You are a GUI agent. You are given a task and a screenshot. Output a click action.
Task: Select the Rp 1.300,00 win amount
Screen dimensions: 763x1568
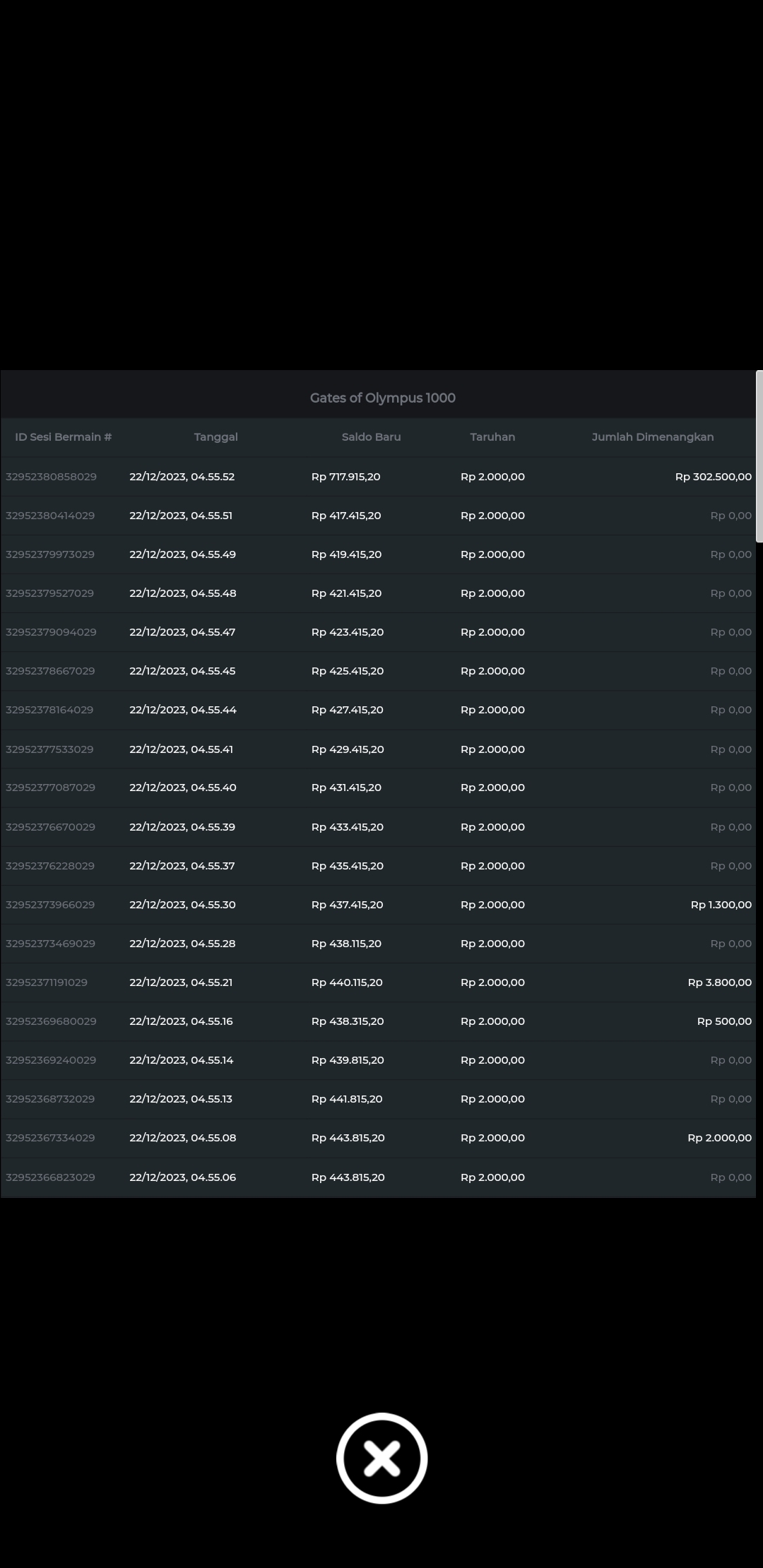click(x=721, y=905)
